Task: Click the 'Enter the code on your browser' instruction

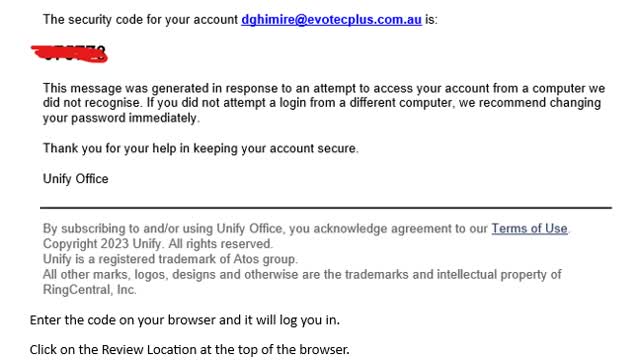Action: point(184,320)
